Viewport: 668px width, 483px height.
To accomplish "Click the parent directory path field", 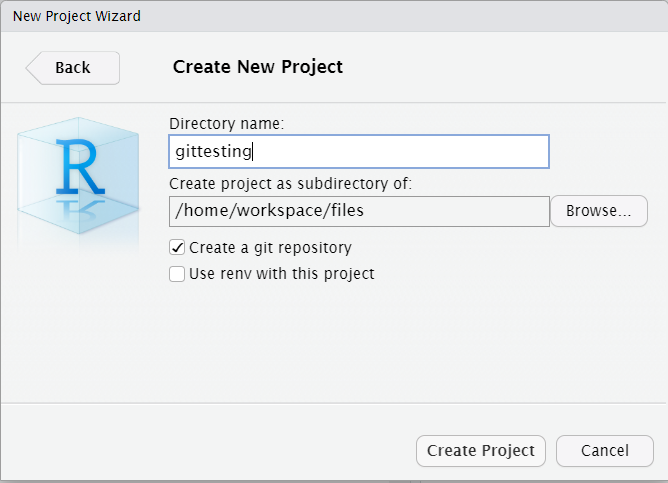I will click(x=359, y=212).
